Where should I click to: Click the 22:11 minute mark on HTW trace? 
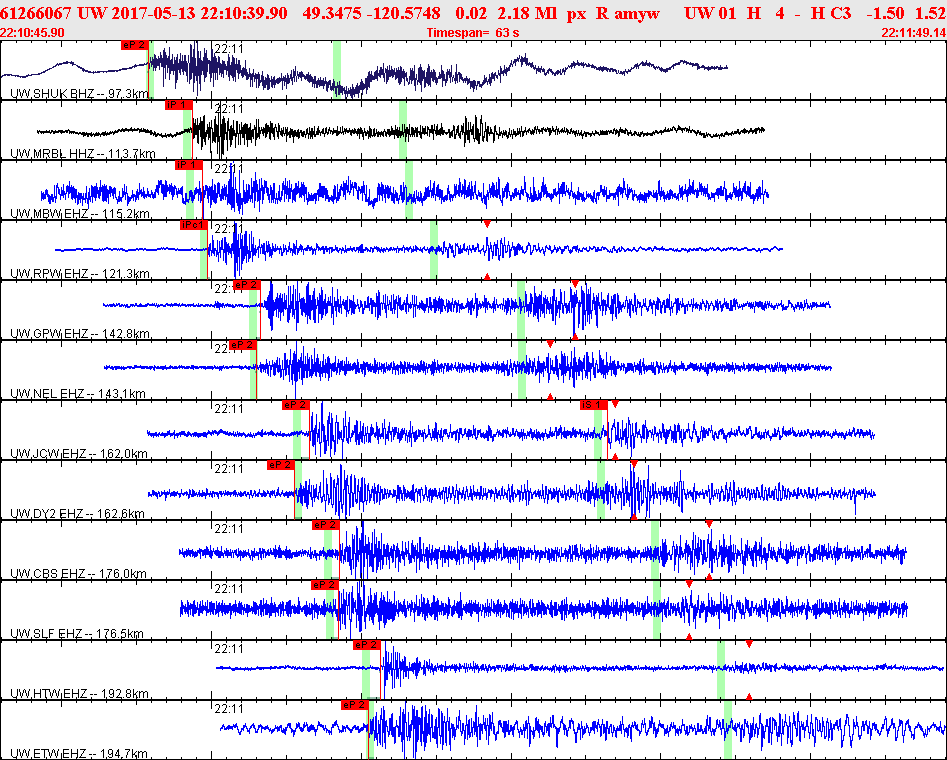click(x=229, y=648)
